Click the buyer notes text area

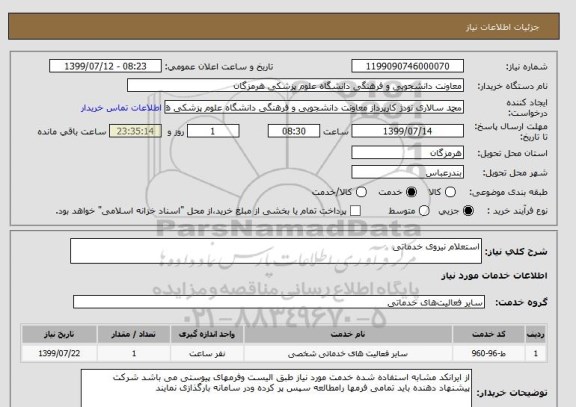276,388
